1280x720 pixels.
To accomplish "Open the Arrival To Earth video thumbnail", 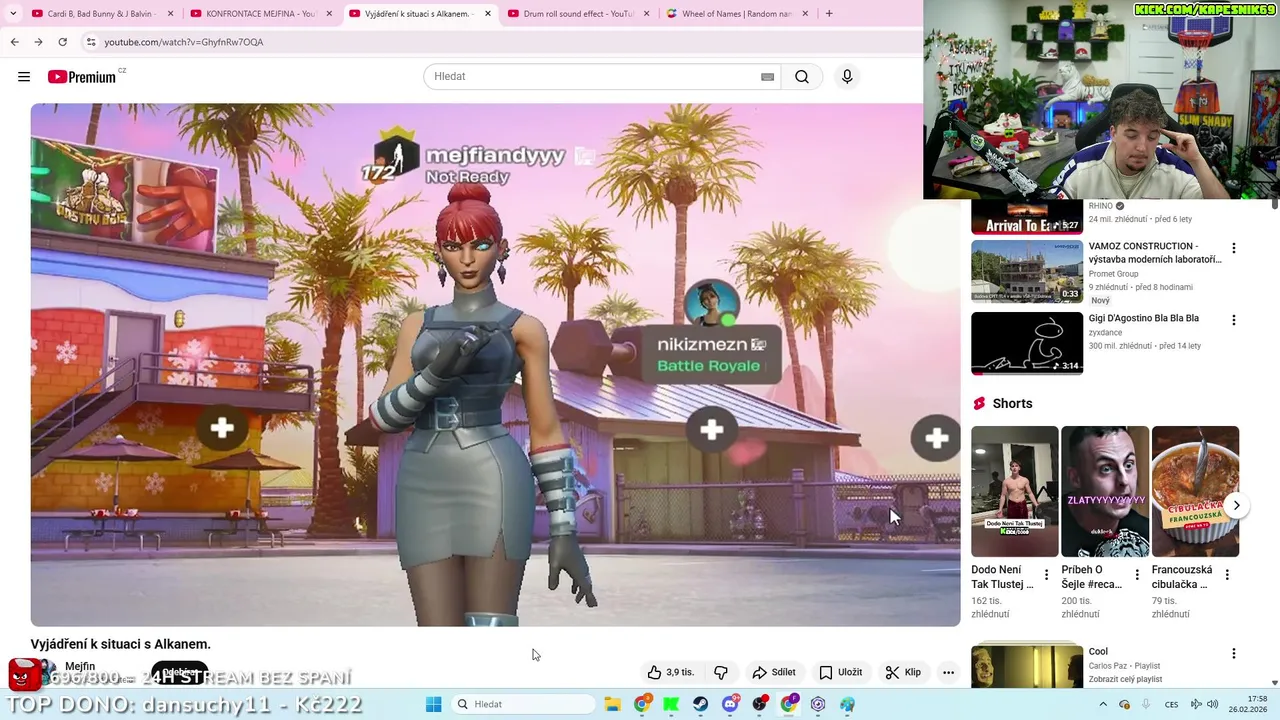I will [1027, 217].
